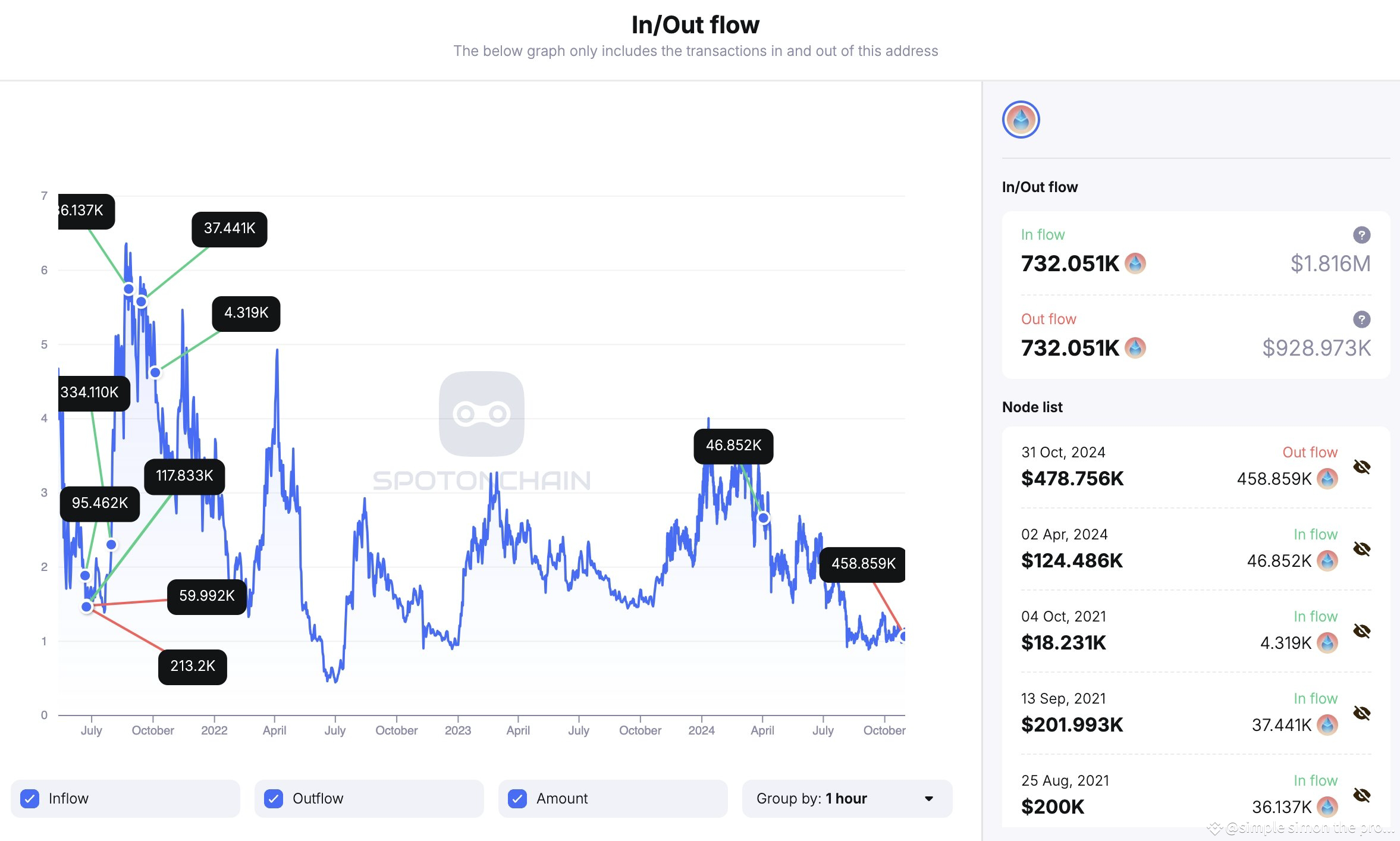
Task: Click the token icon beside Out flow 732.051K
Action: coord(1135,348)
